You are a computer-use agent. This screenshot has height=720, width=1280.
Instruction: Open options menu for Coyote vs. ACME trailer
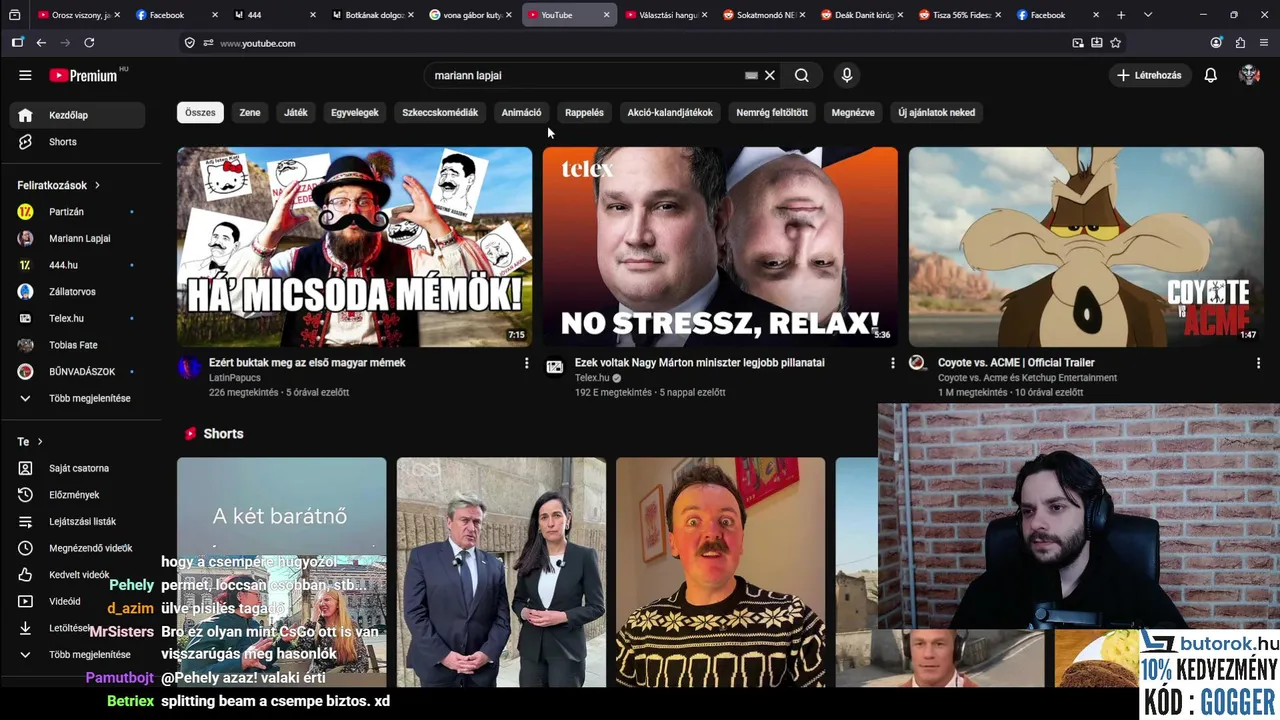[x=1258, y=363]
